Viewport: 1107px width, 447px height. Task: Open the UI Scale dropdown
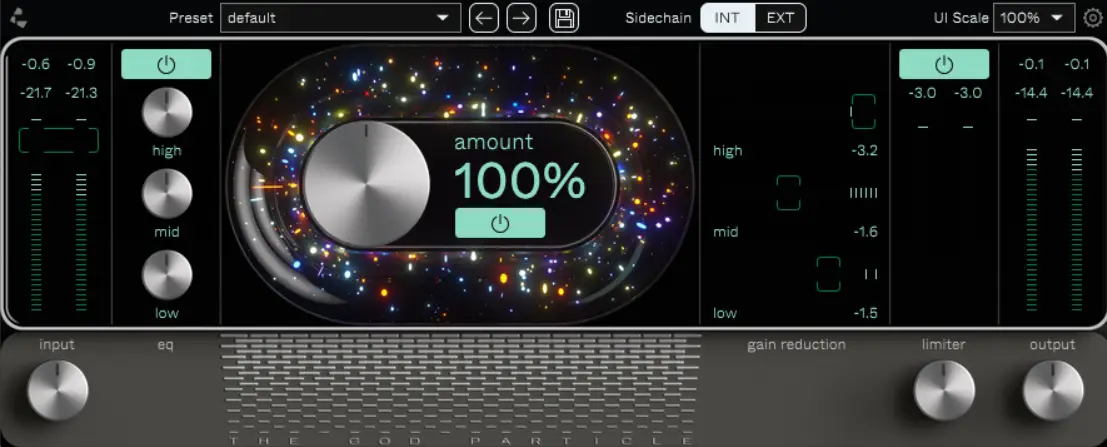pyautogui.click(x=1034, y=18)
